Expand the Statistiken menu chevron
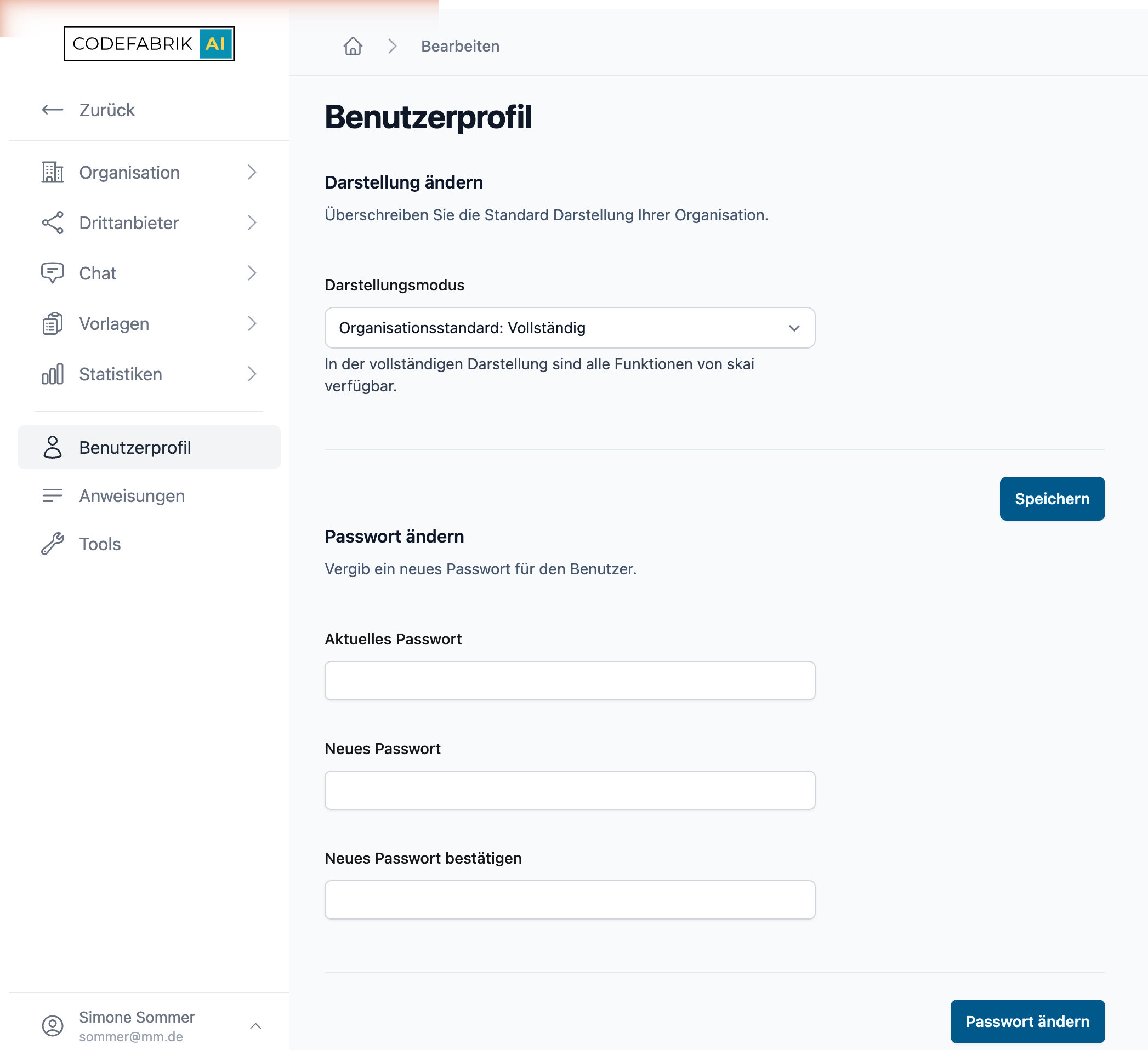The width and height of the screenshot is (1148, 1050). pyautogui.click(x=252, y=374)
